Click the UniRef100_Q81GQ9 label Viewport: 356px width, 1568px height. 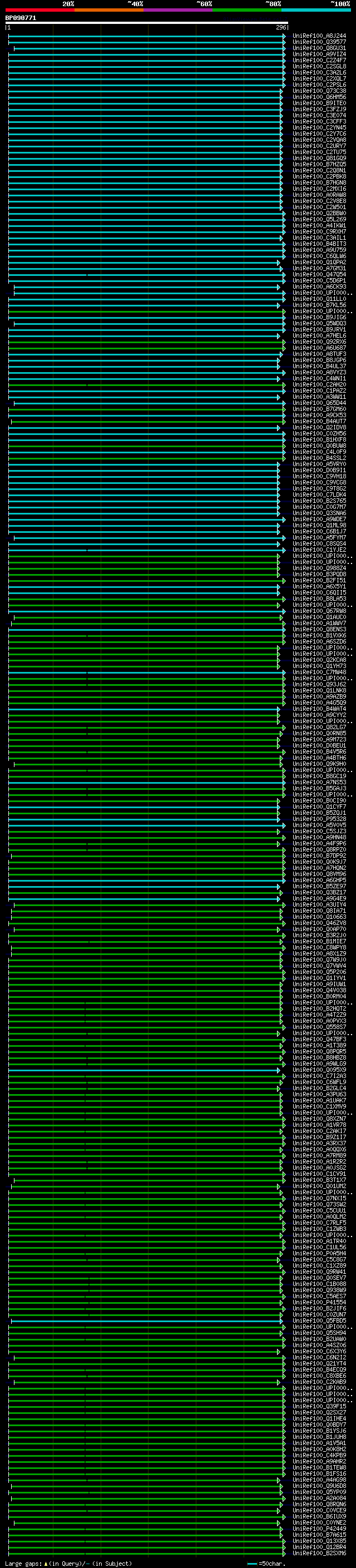pos(319,159)
